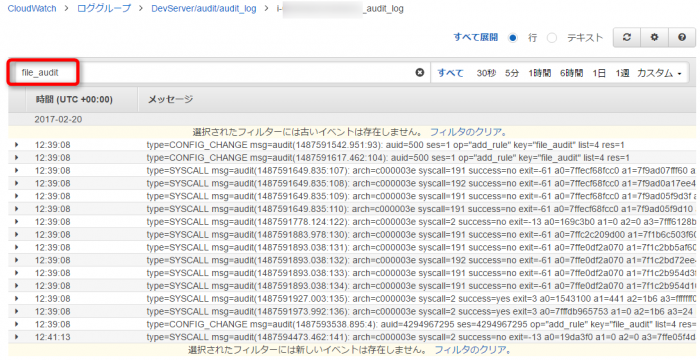
Task: Select the 1時間 time range tab
Action: 539,73
